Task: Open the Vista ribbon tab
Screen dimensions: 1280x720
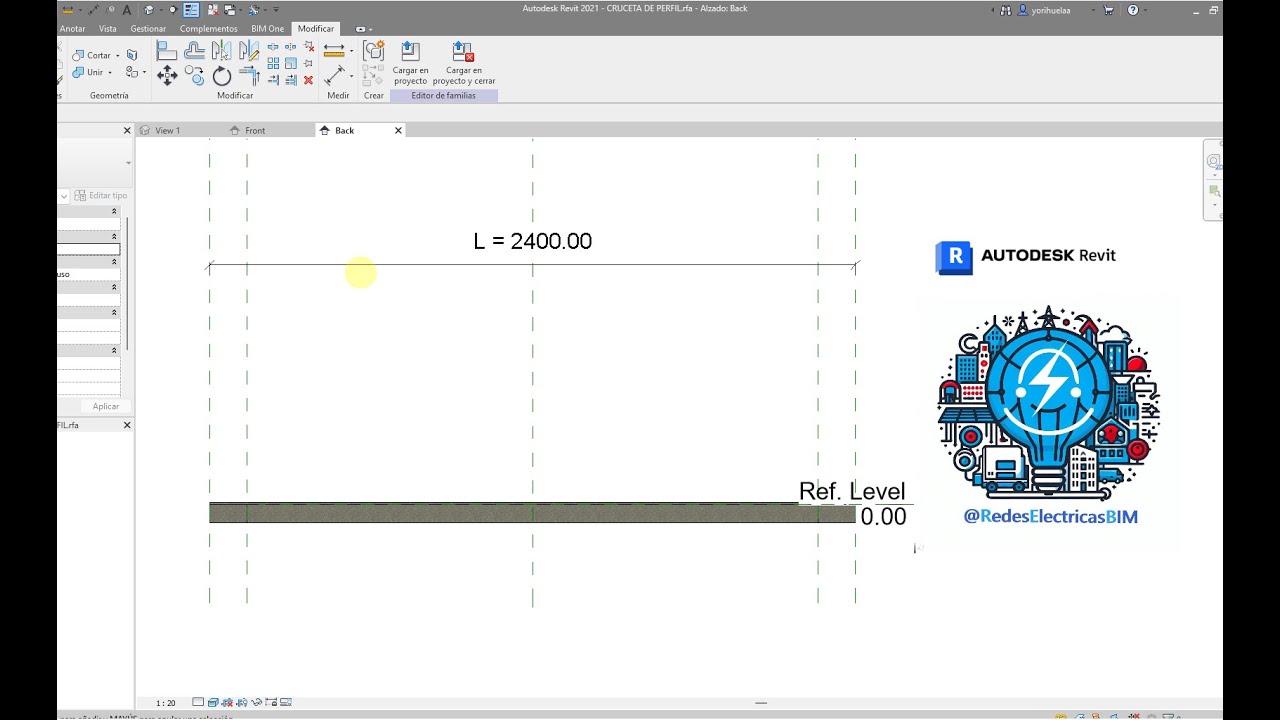Action: click(107, 29)
